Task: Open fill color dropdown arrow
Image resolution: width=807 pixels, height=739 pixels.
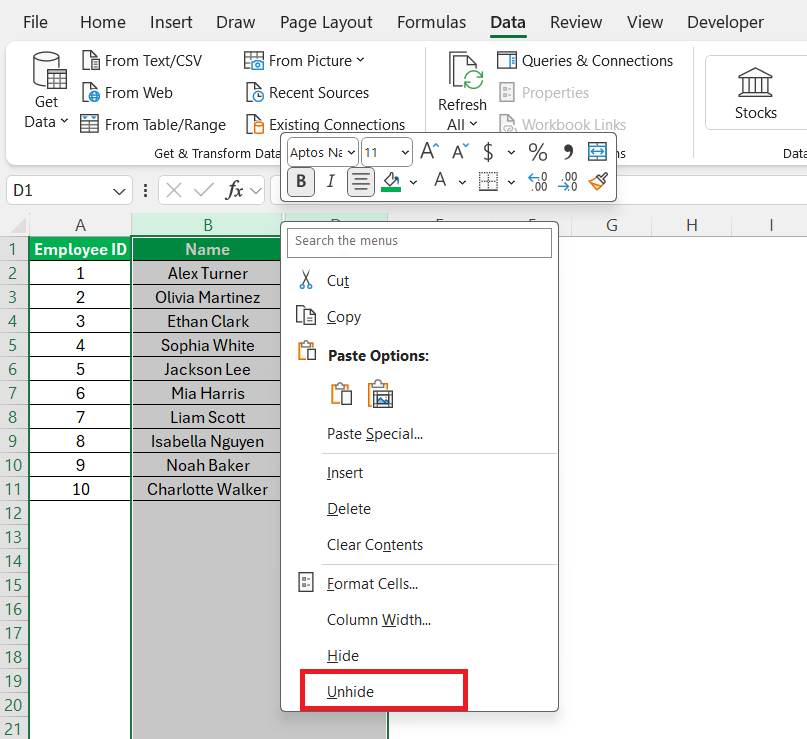Action: click(x=413, y=182)
